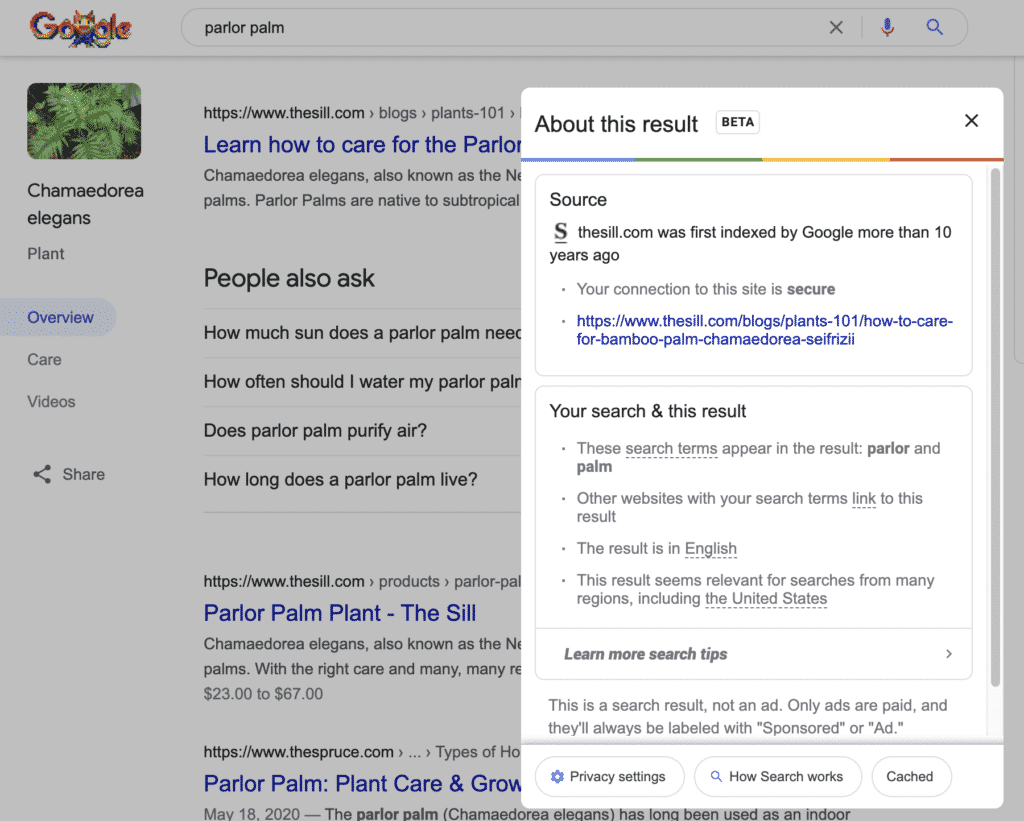Select the Overview tab in the sidebar
Image resolution: width=1024 pixels, height=821 pixels.
click(59, 317)
